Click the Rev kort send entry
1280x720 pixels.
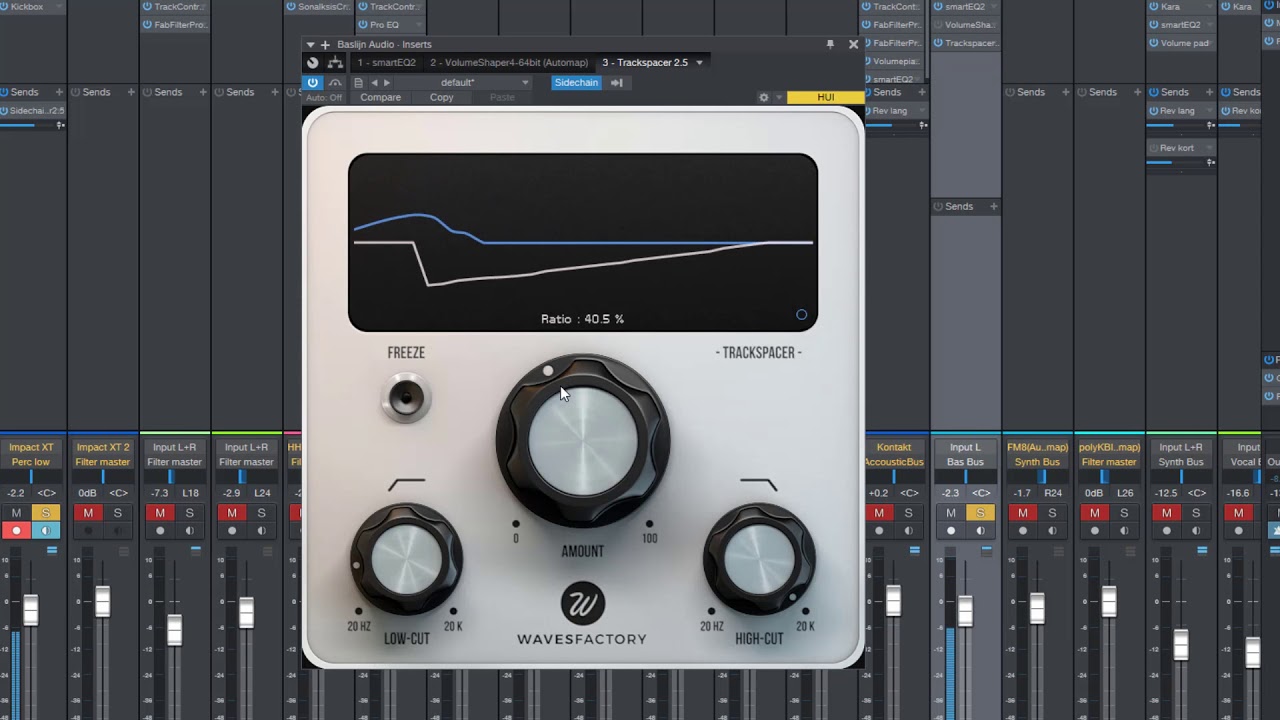click(1180, 148)
